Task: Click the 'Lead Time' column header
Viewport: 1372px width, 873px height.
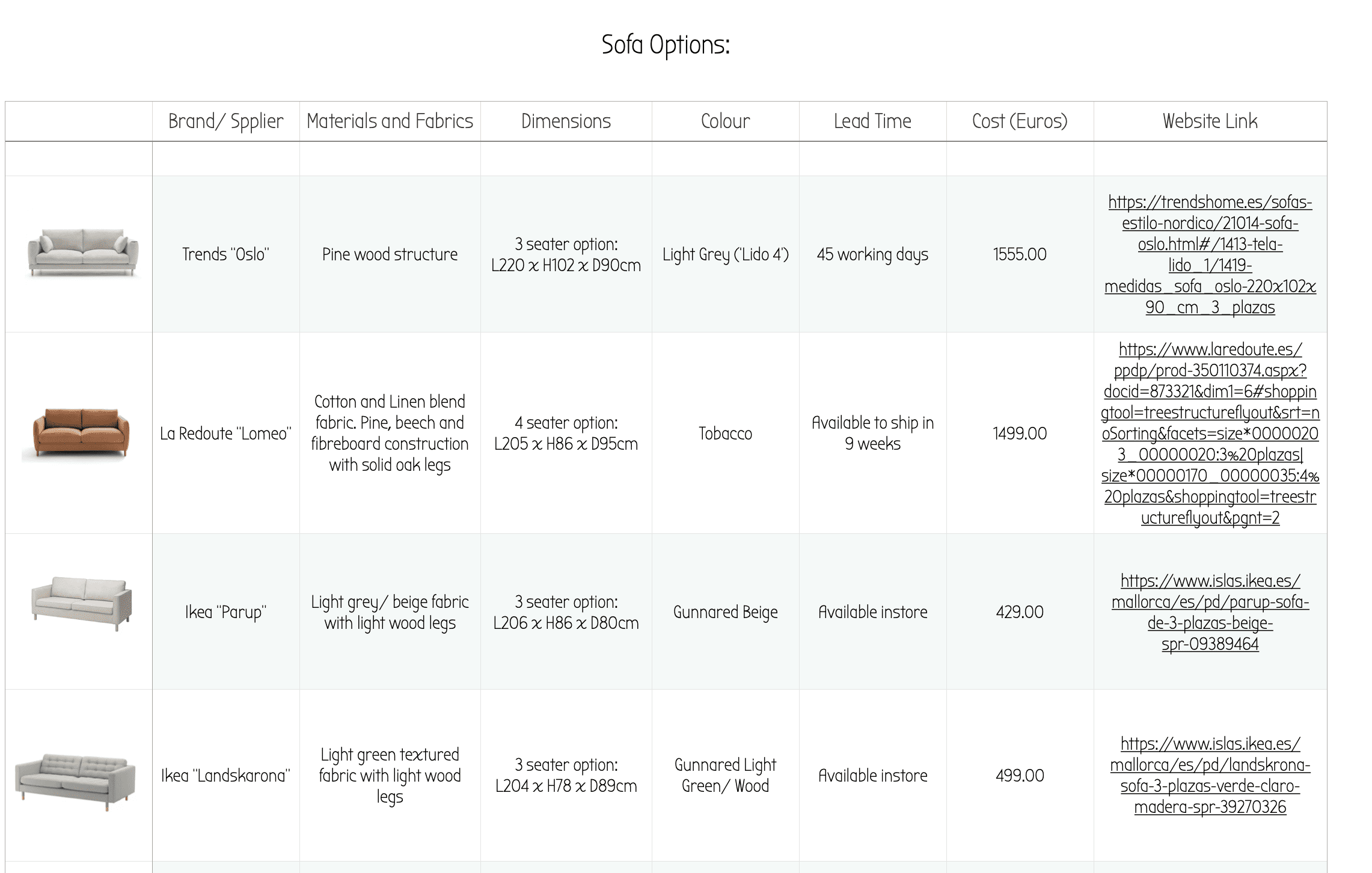Action: click(872, 121)
